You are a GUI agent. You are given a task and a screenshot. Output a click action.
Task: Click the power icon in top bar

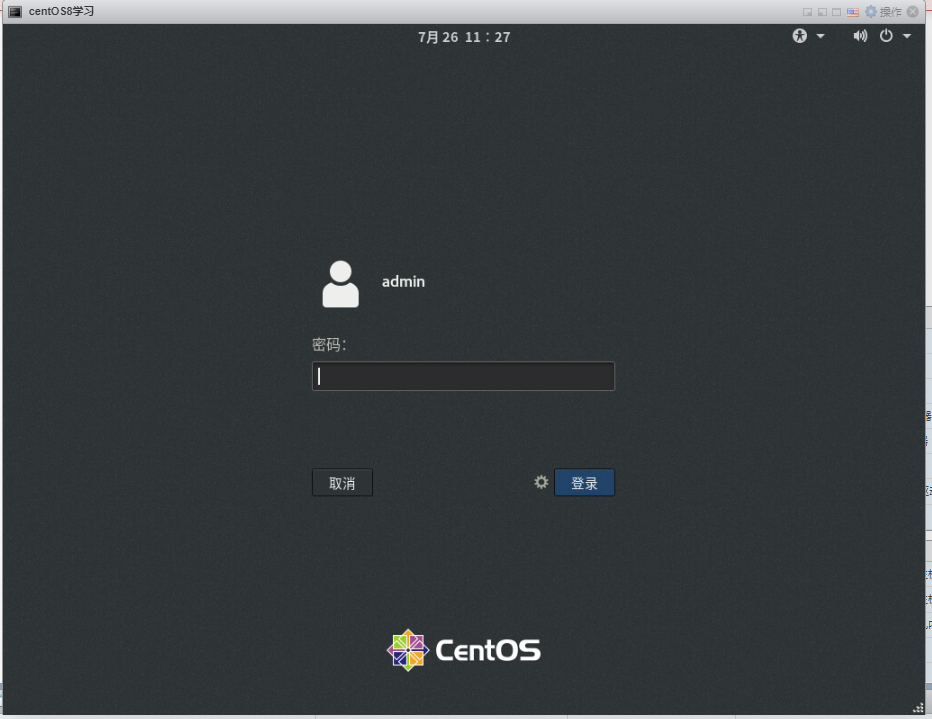[886, 36]
